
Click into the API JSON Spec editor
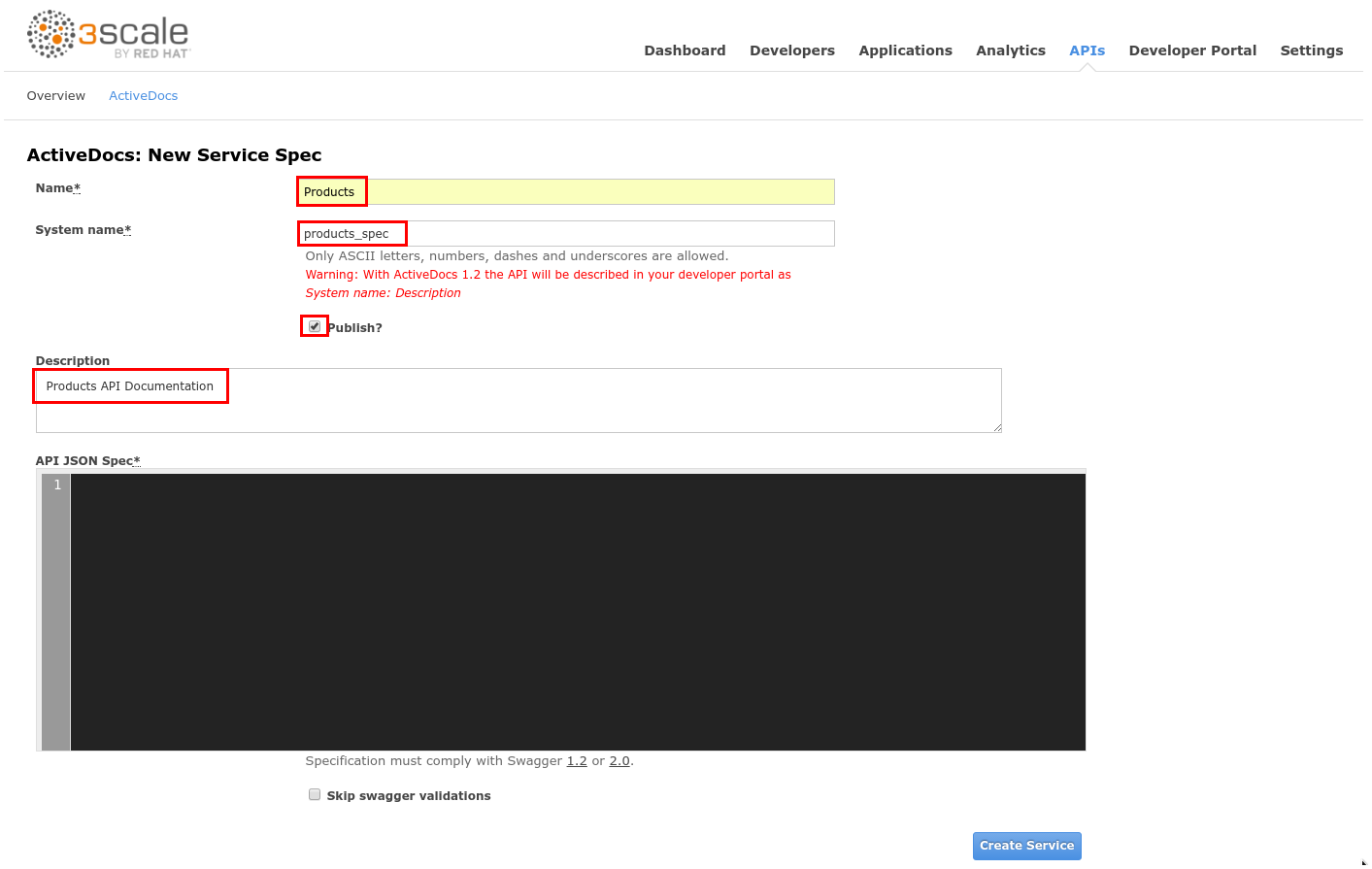pos(577,612)
